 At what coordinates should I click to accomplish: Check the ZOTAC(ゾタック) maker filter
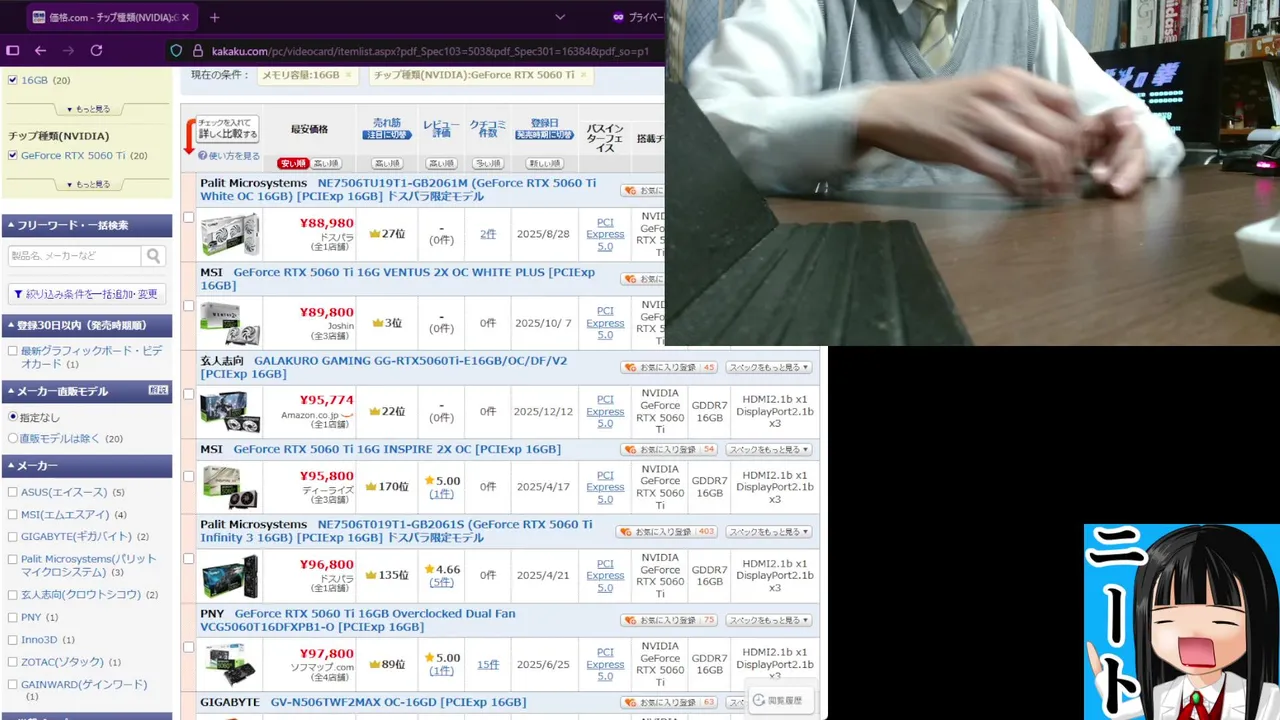pos(13,662)
